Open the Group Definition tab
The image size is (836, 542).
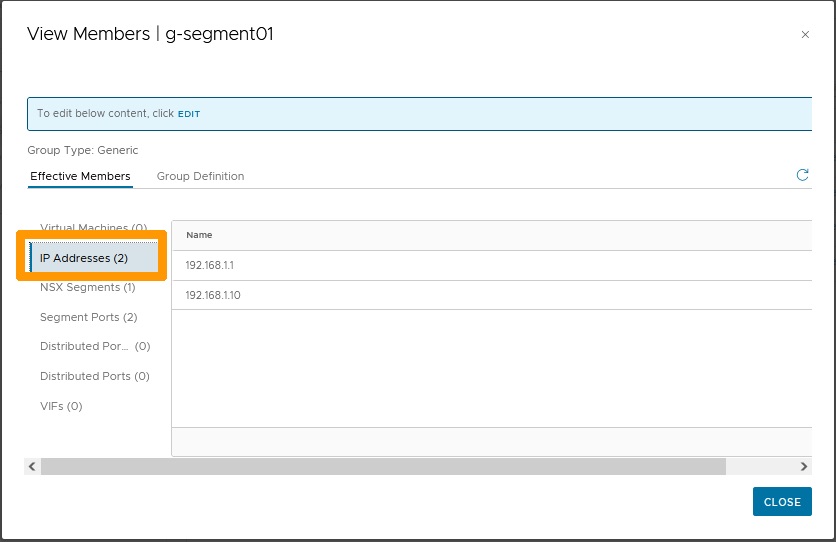[200, 176]
